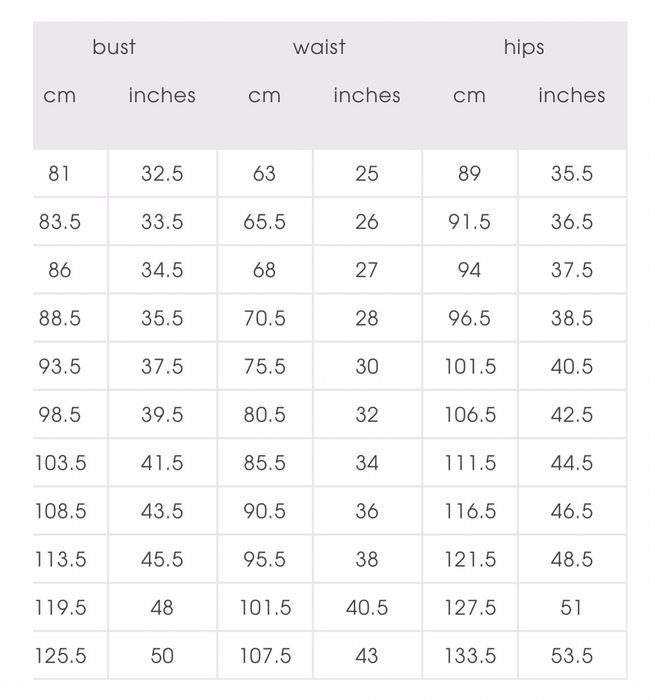This screenshot has height=700, width=655.
Task: Select the 42.5 inches hips cell
Action: [x=571, y=415]
